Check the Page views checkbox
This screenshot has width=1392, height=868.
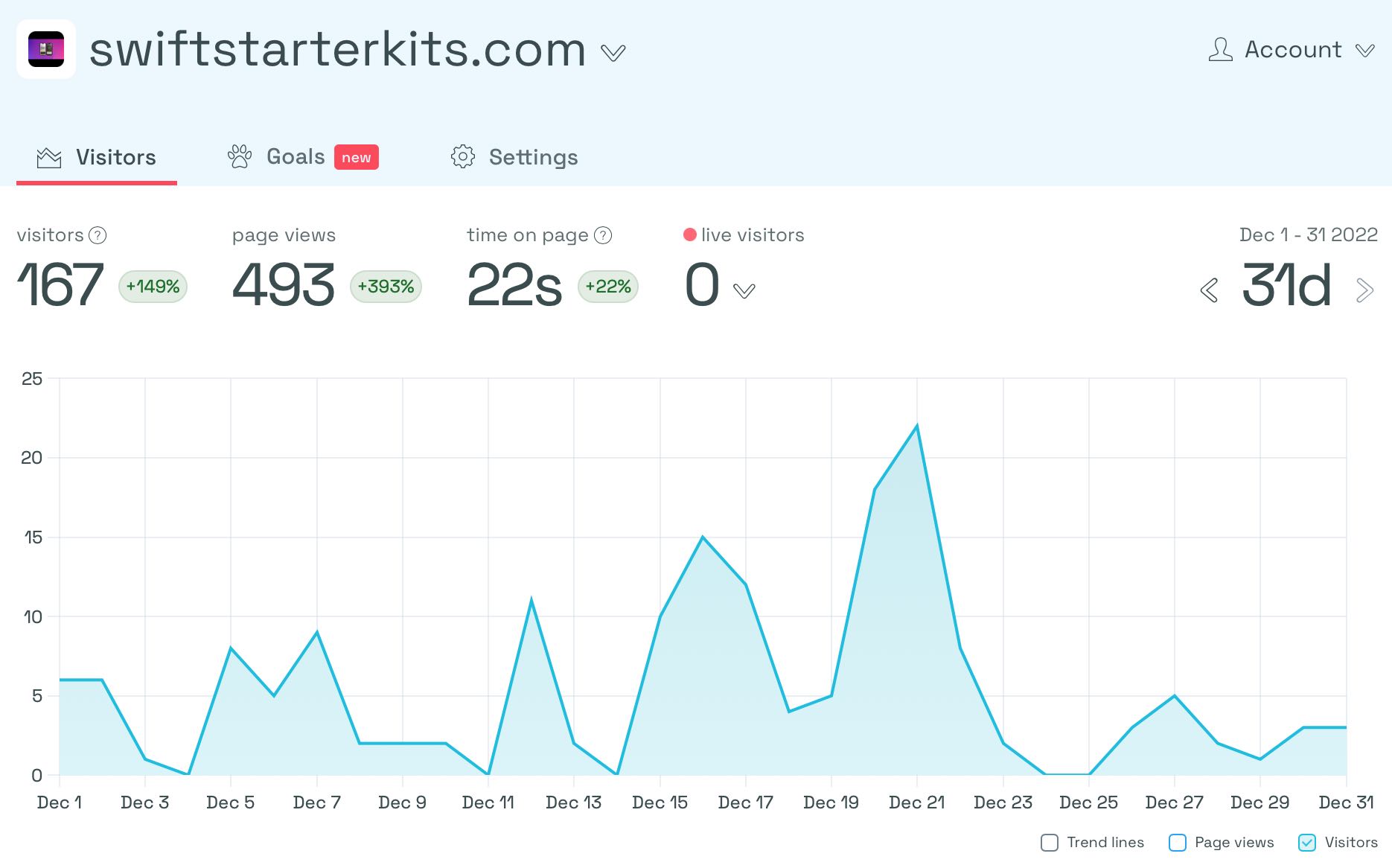click(1177, 843)
